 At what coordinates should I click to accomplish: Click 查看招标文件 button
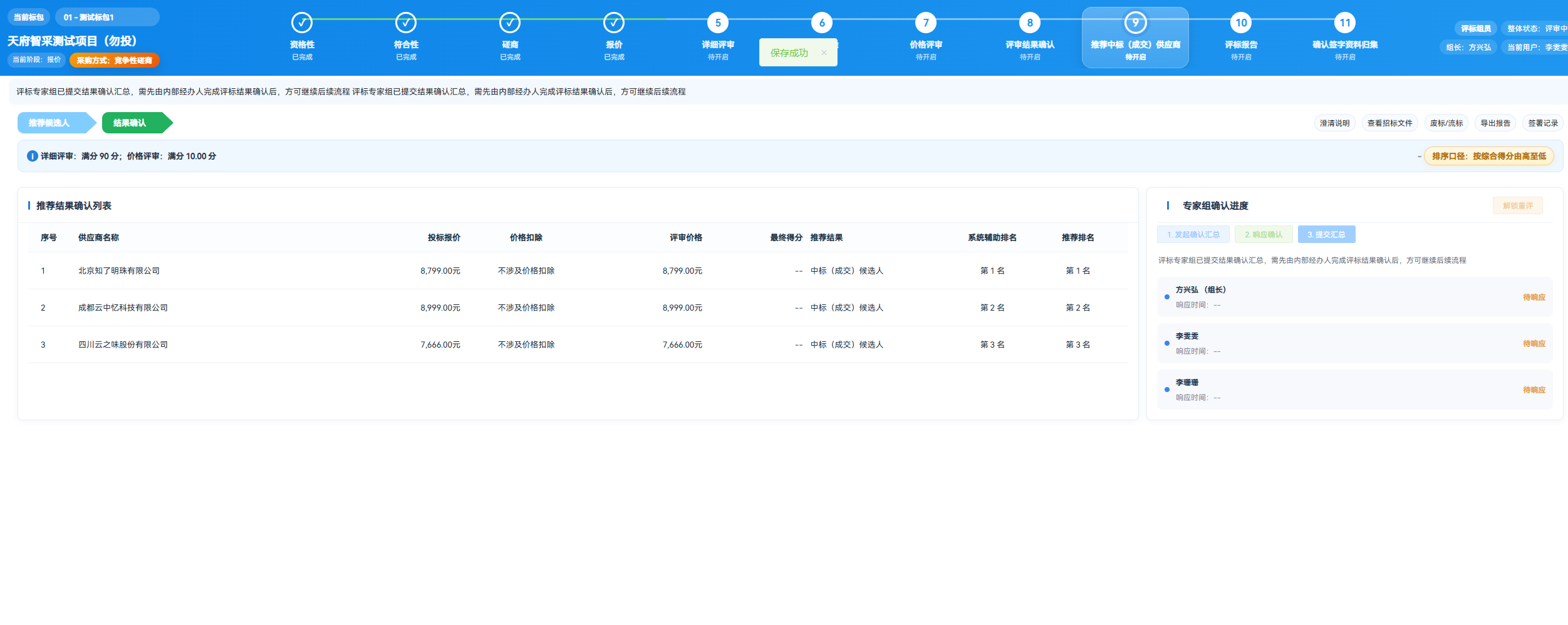1389,123
